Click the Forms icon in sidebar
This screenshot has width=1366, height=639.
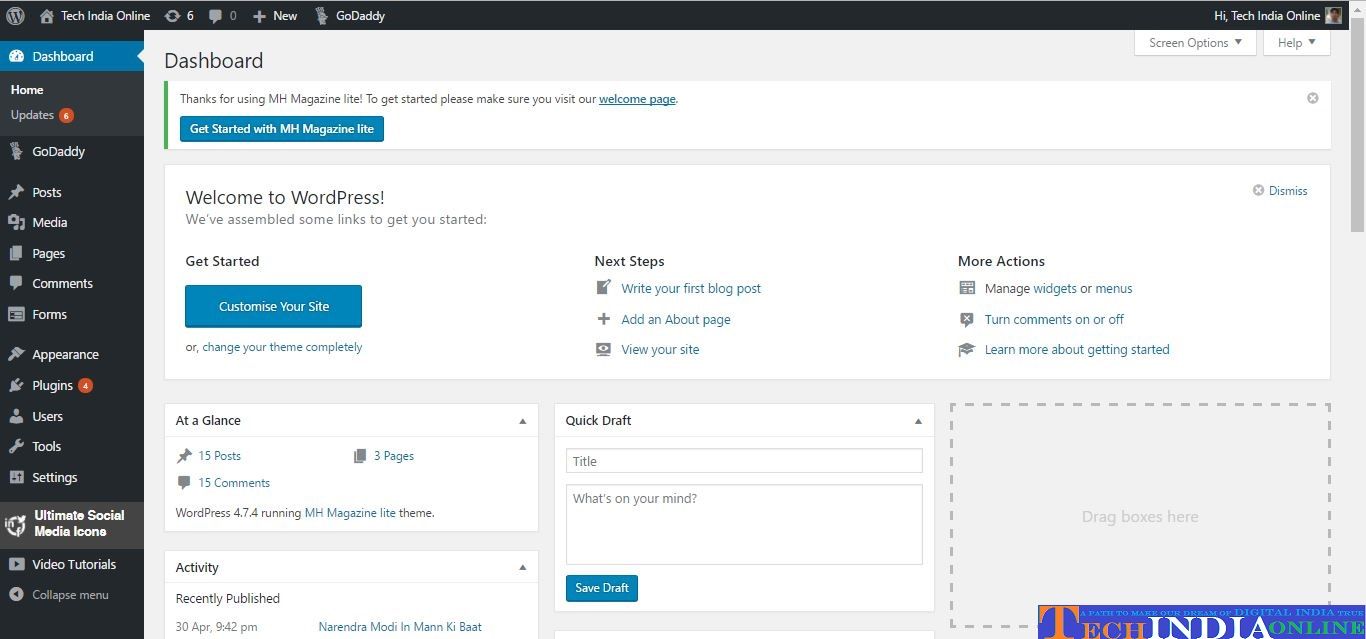(x=16, y=314)
